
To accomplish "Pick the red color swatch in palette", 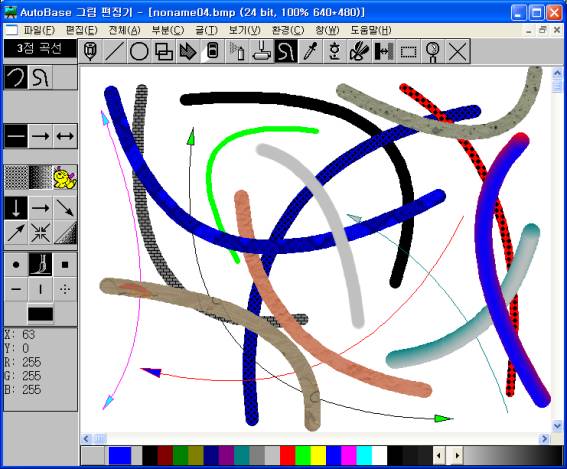I will click(x=287, y=456).
